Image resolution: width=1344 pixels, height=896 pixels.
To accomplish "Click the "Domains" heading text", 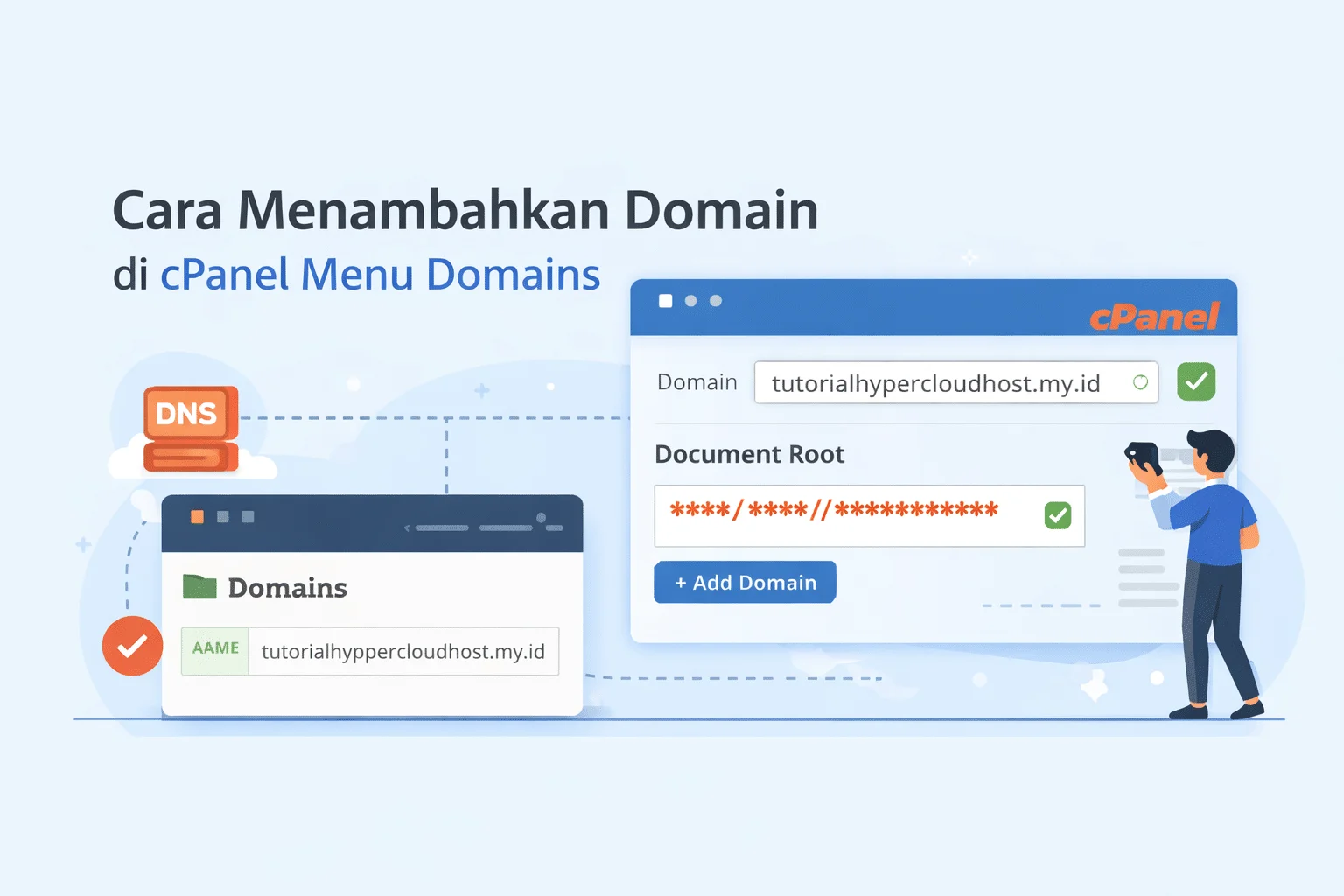I will click(x=288, y=588).
